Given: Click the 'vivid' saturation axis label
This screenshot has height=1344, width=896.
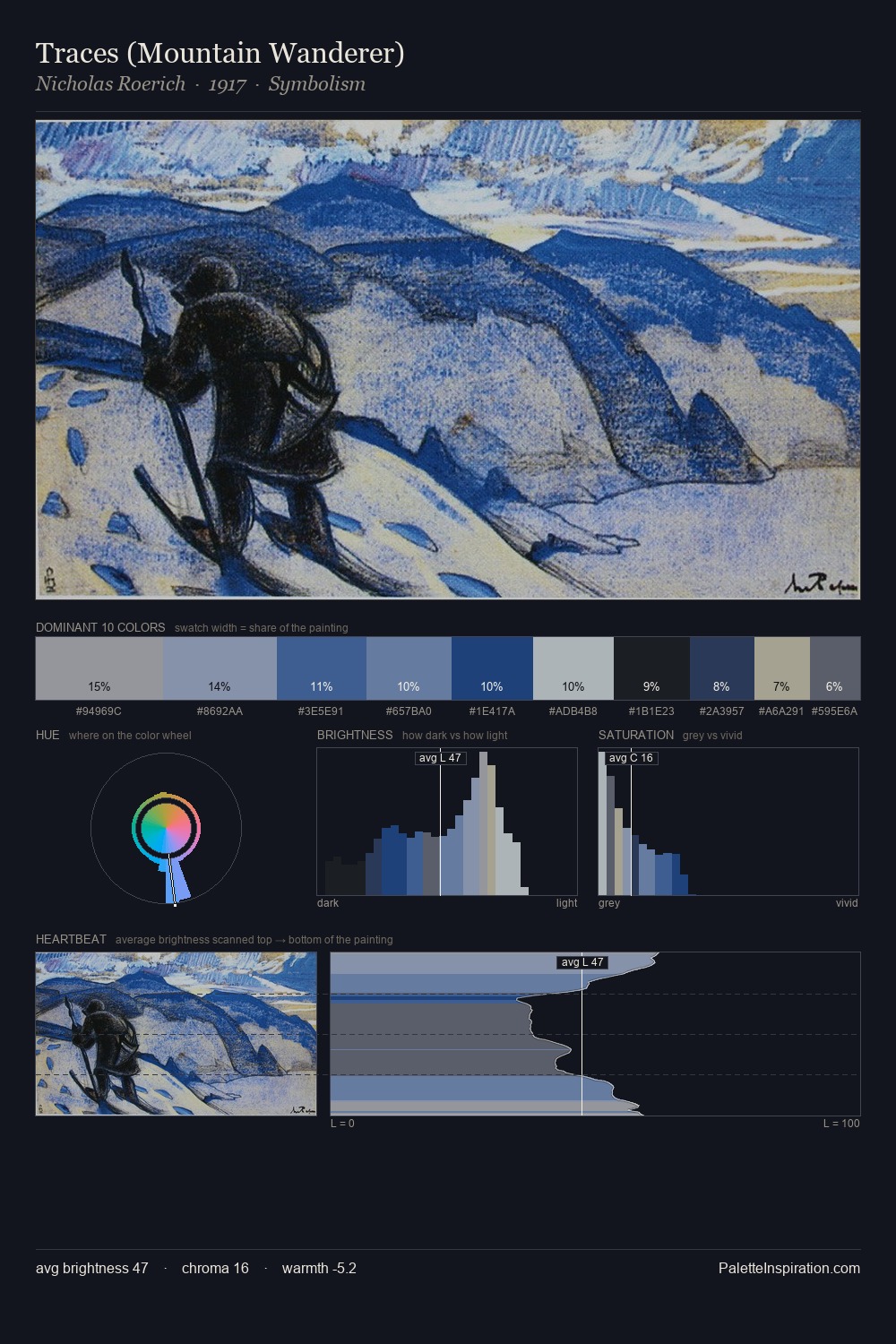Looking at the screenshot, I should (x=847, y=903).
